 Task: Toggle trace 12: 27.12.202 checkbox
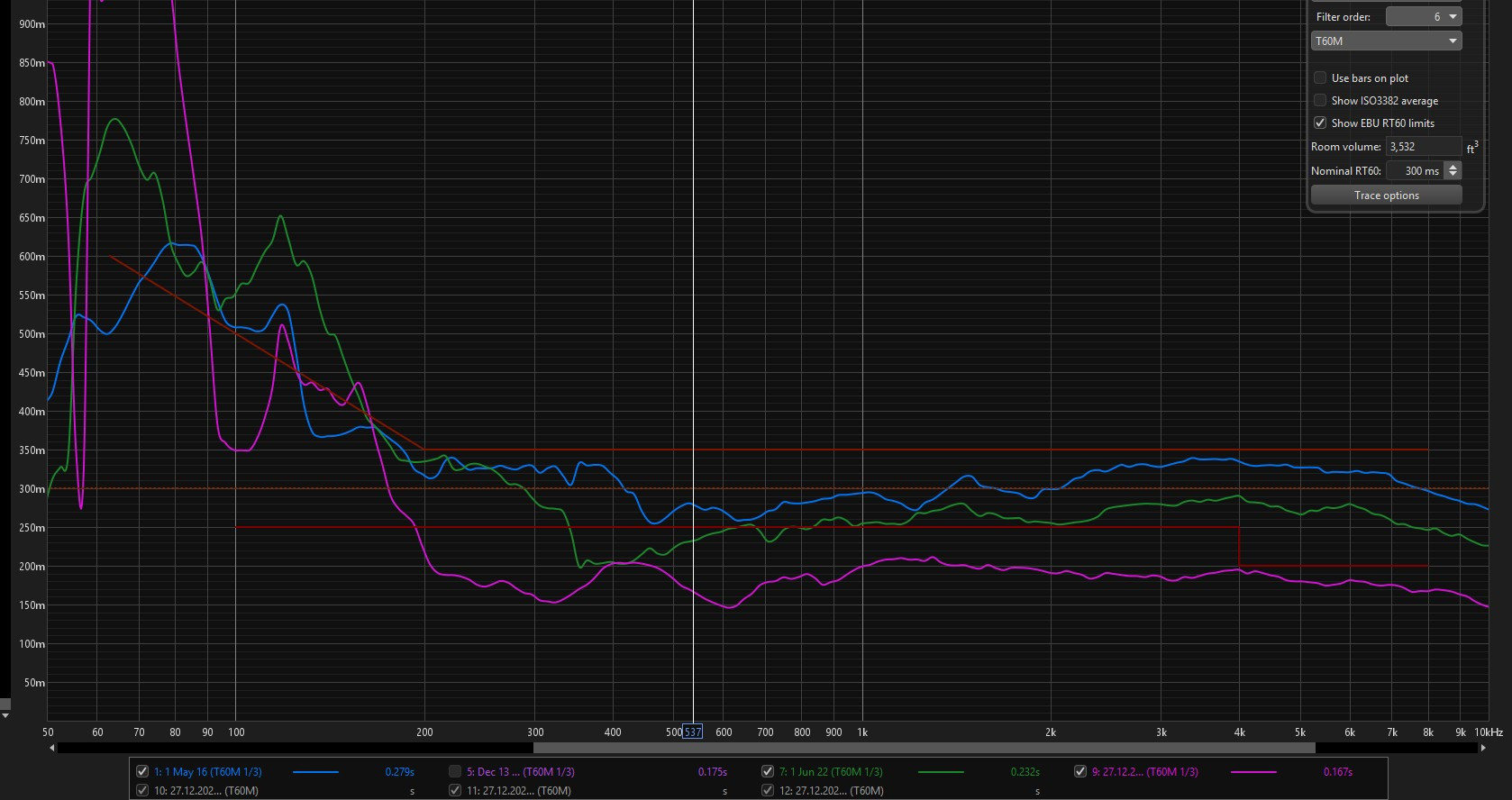(x=768, y=791)
